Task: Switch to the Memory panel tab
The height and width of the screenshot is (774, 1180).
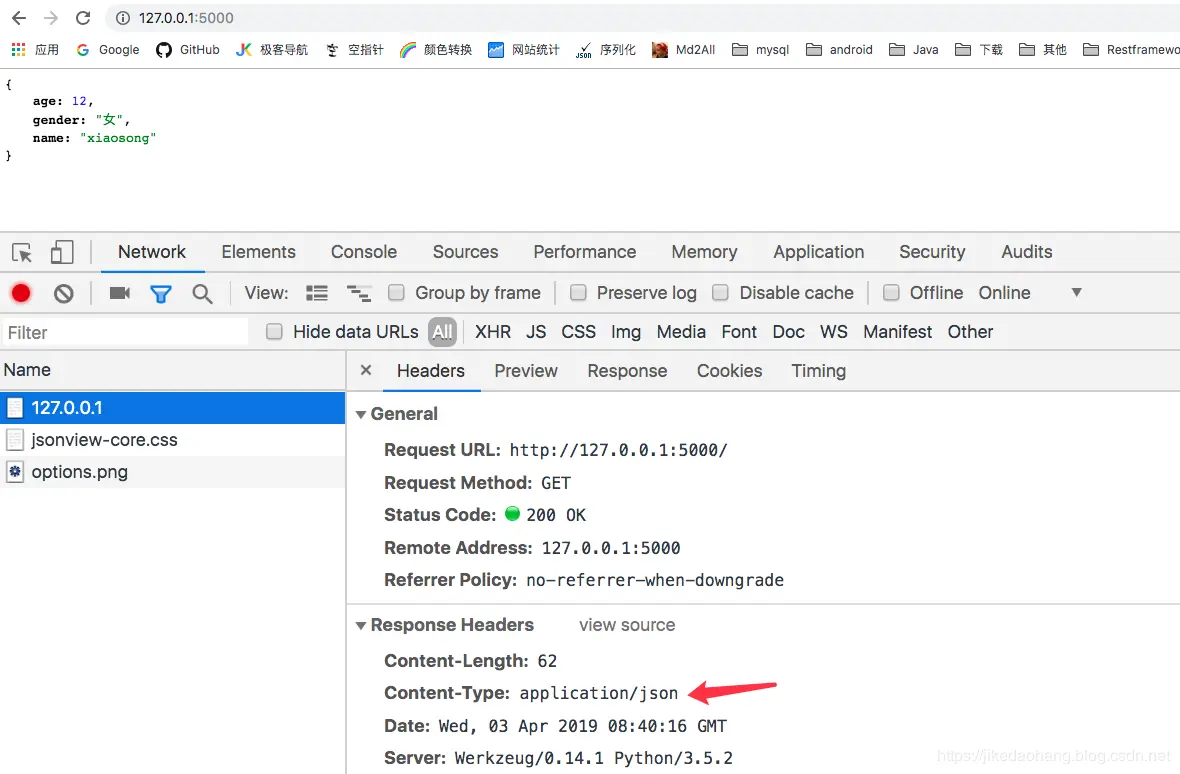Action: [x=704, y=252]
